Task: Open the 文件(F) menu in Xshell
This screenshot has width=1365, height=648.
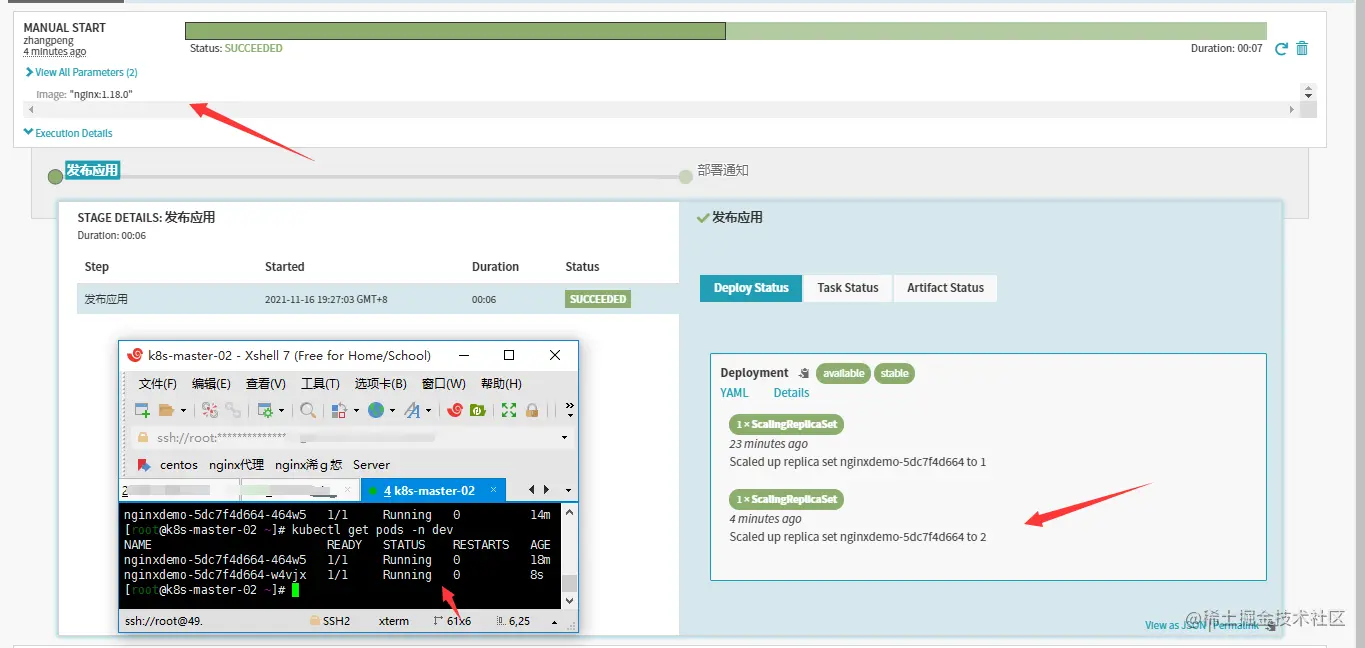Action: [158, 383]
